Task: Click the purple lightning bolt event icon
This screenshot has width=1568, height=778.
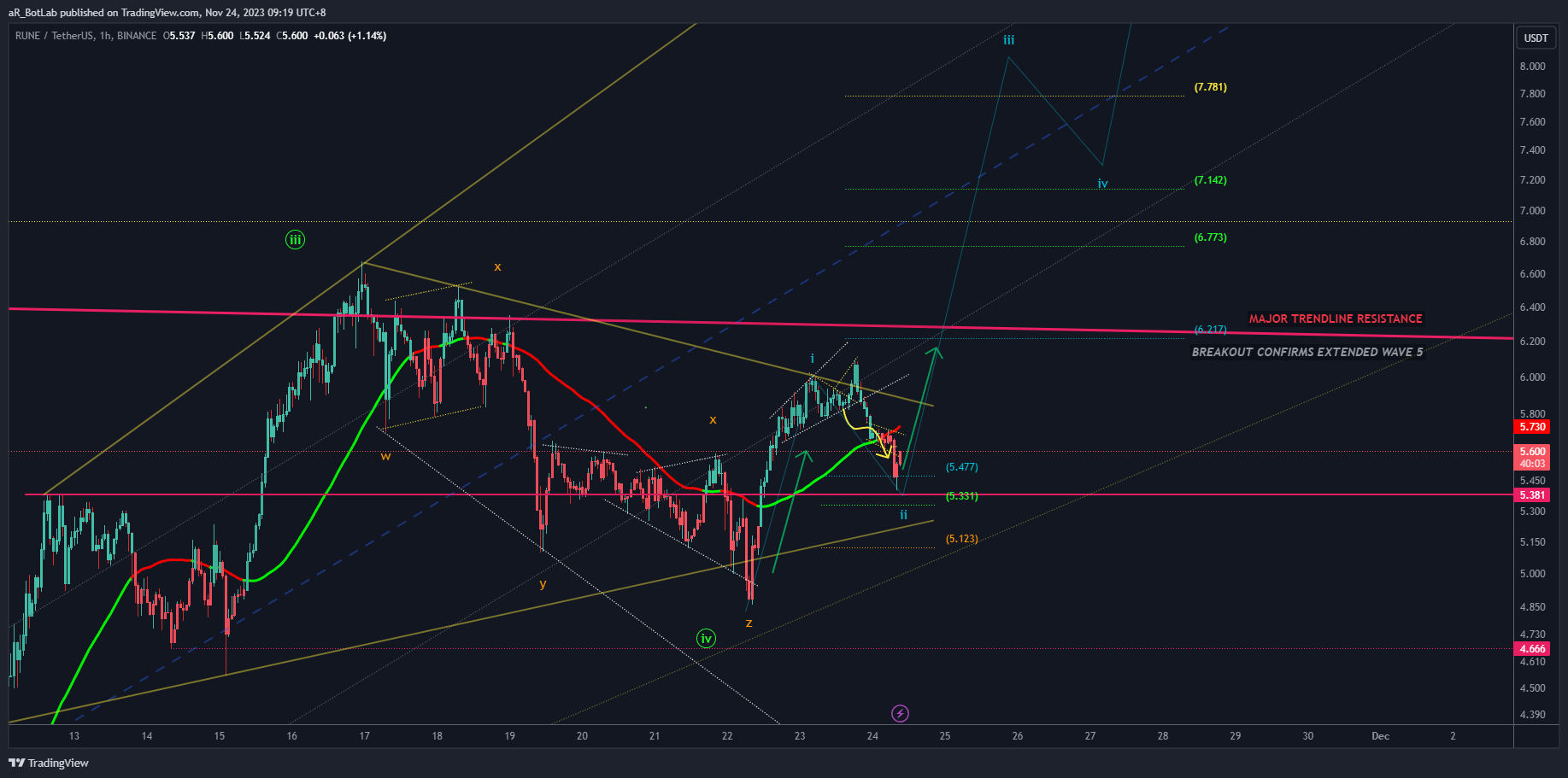Action: [x=900, y=713]
